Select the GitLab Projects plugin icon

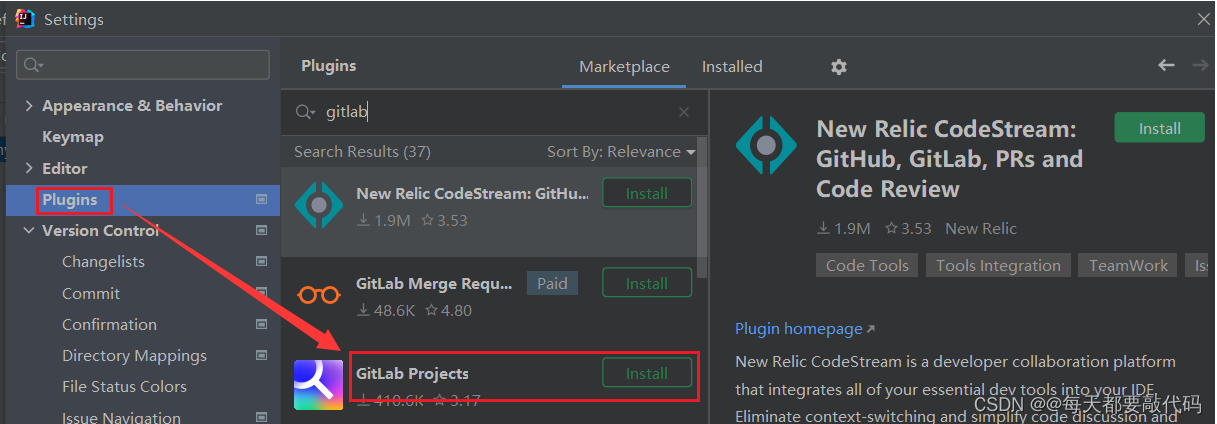point(319,385)
